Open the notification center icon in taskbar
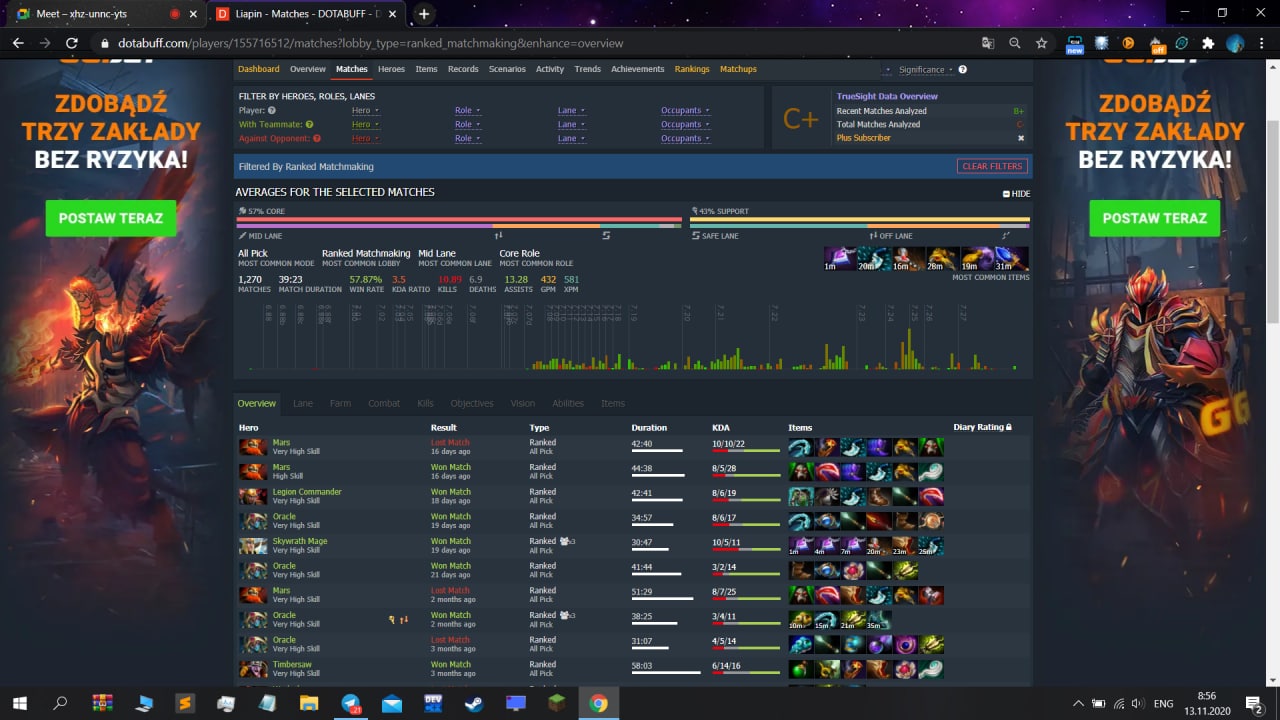The image size is (1280, 720). pyautogui.click(x=1253, y=703)
